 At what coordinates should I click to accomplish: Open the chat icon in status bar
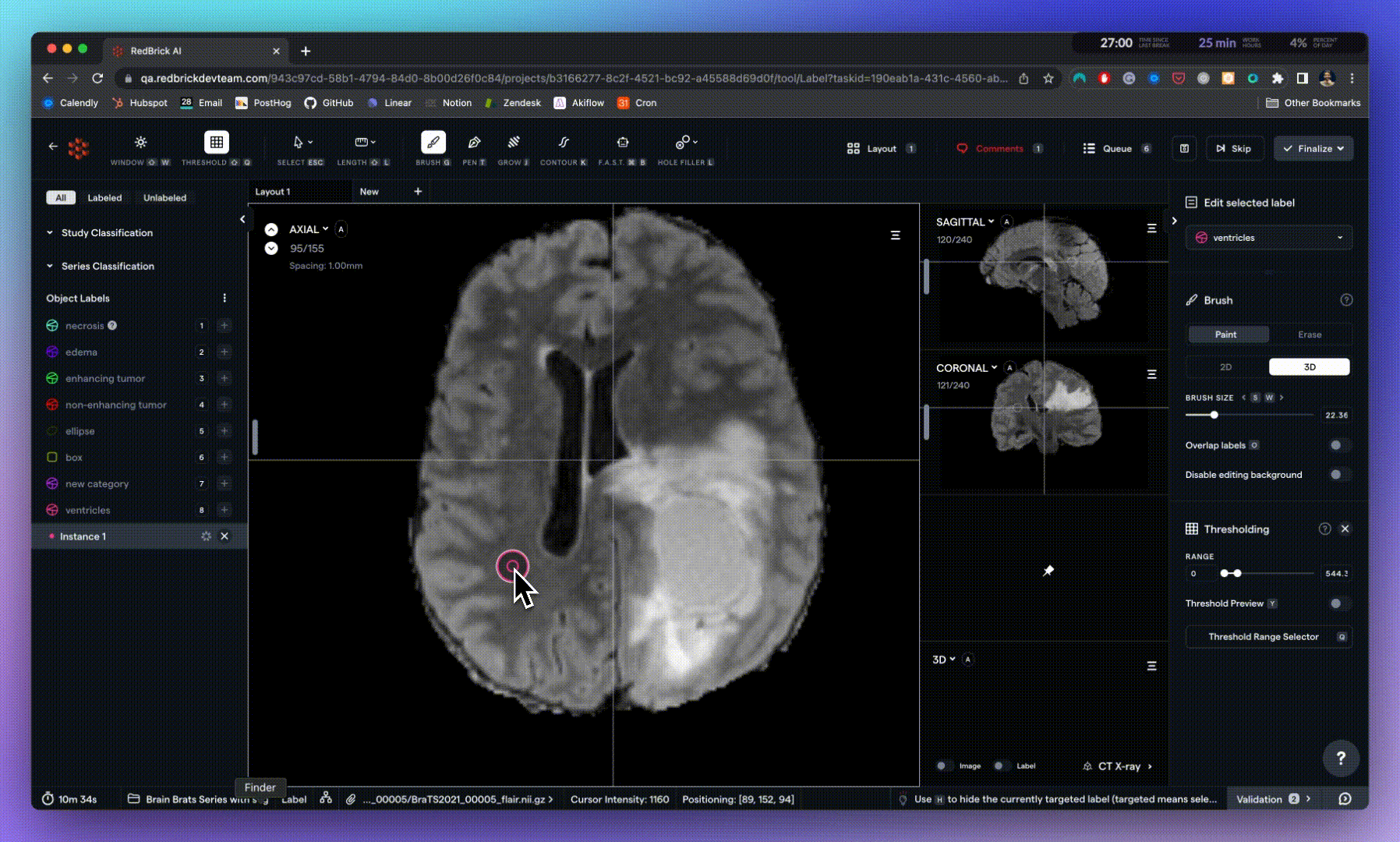[x=1345, y=798]
